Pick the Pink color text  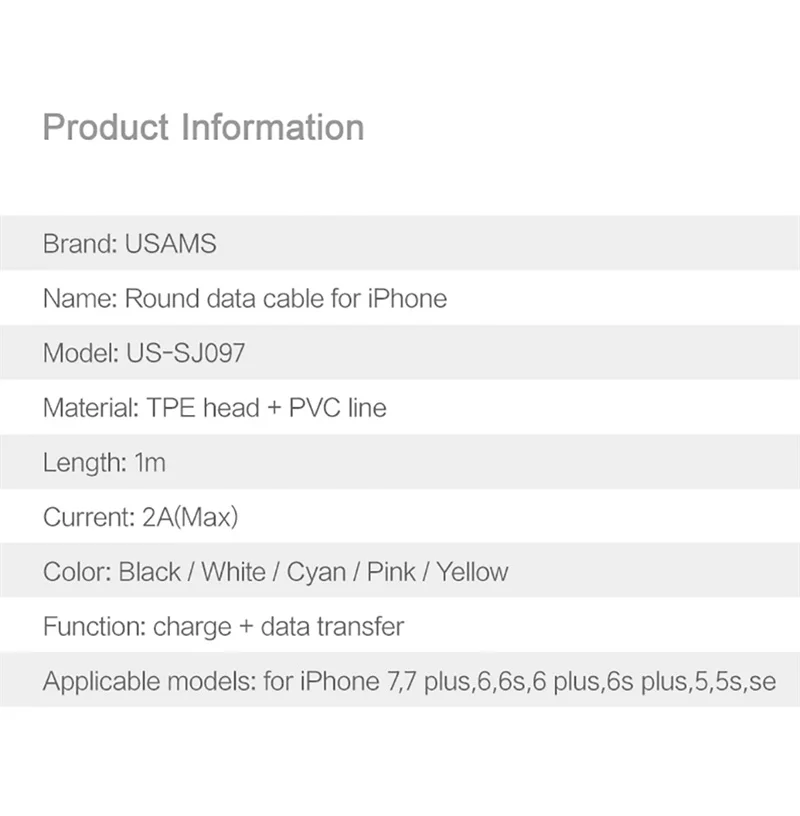pos(391,573)
